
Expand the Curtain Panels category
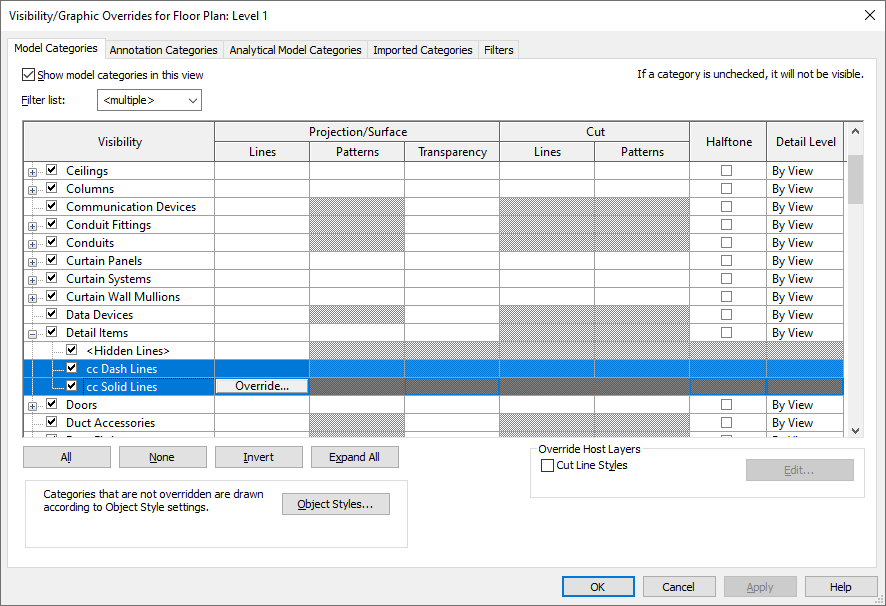pos(32,262)
